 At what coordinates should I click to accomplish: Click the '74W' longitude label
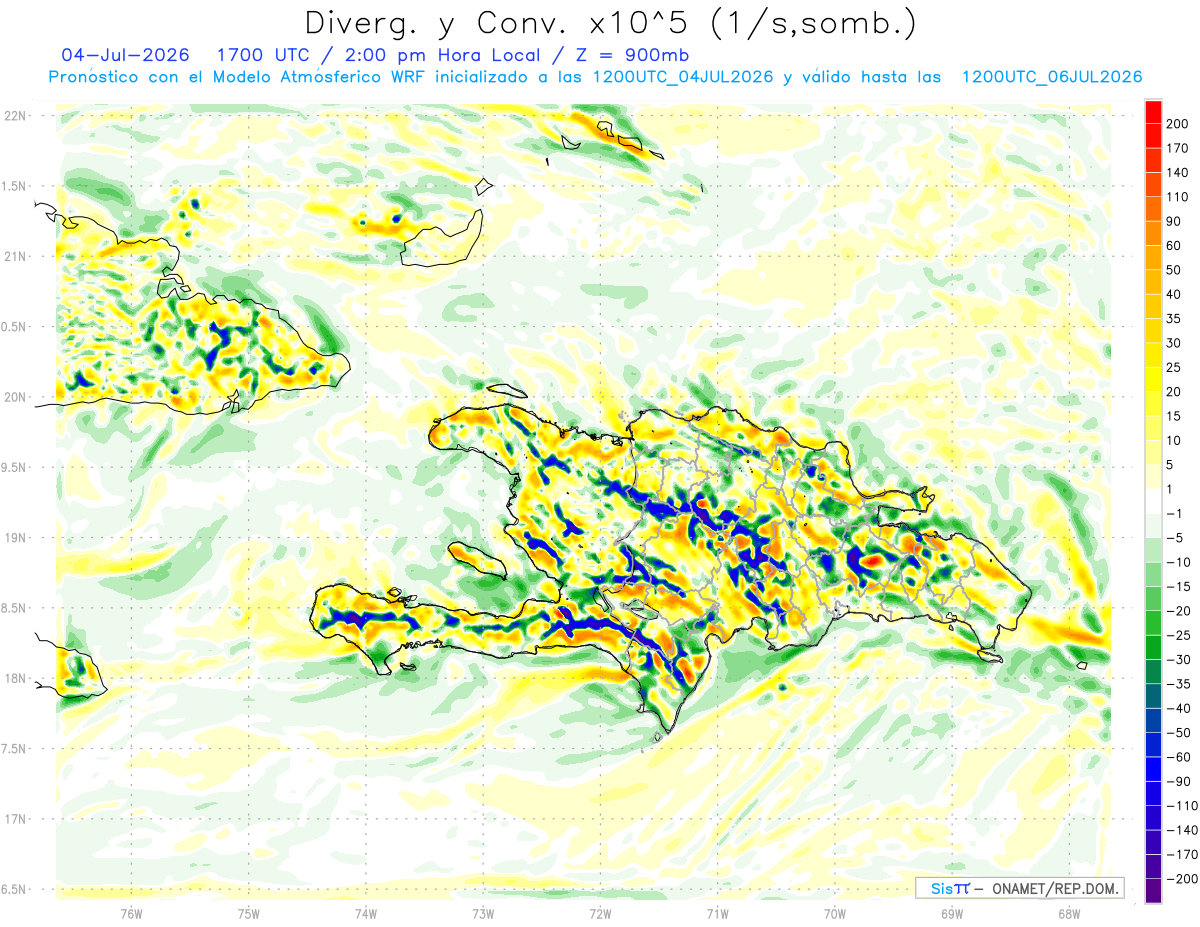tap(366, 913)
